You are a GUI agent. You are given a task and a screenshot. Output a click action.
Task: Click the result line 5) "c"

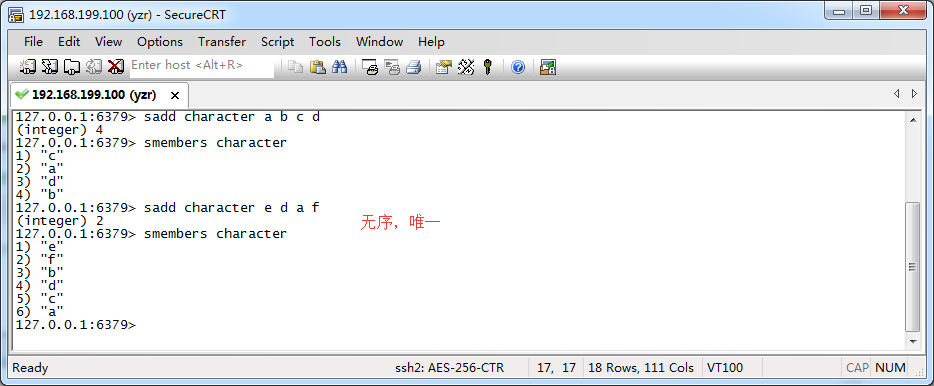[39, 298]
